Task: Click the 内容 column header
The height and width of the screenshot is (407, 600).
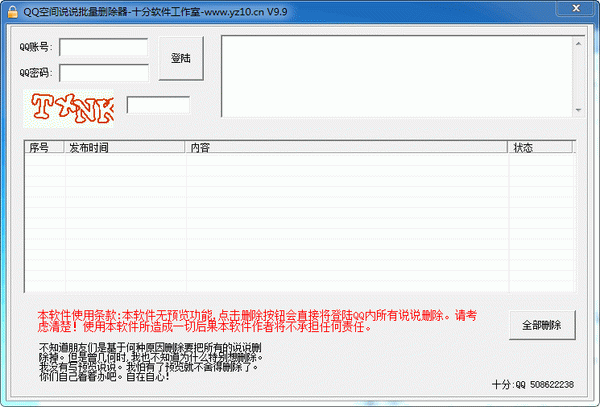Action: coord(346,148)
